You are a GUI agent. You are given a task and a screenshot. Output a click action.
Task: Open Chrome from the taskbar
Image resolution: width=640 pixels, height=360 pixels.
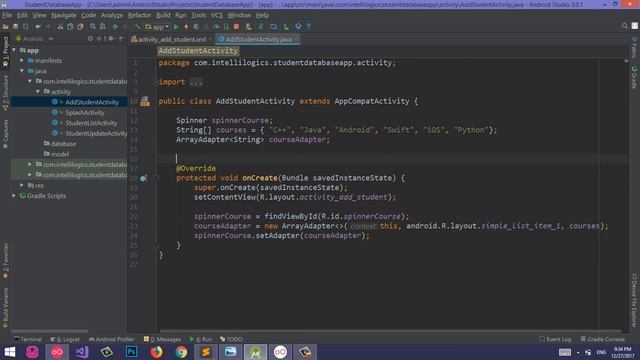(181, 352)
